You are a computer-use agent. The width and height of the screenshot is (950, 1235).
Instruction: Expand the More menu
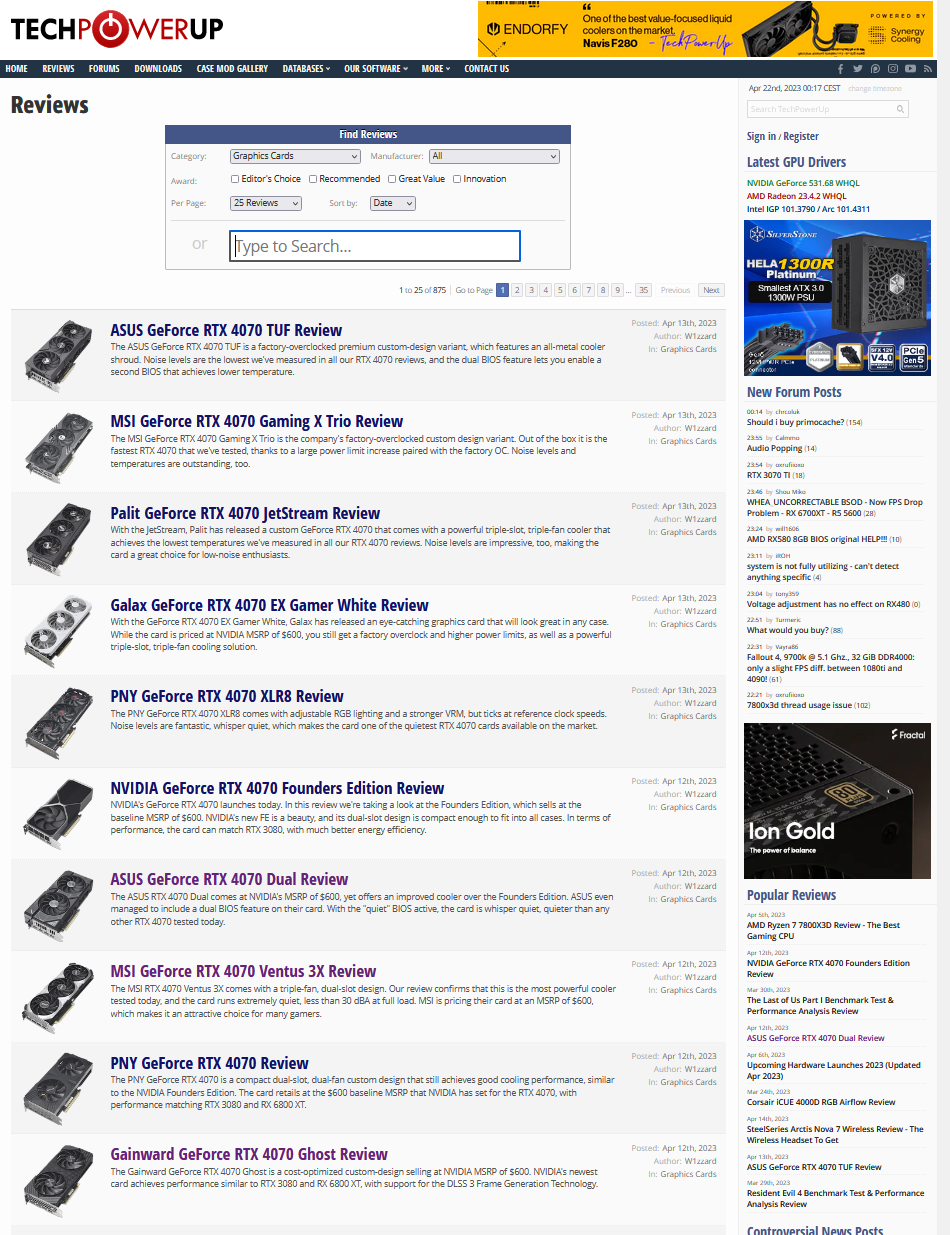(x=436, y=69)
